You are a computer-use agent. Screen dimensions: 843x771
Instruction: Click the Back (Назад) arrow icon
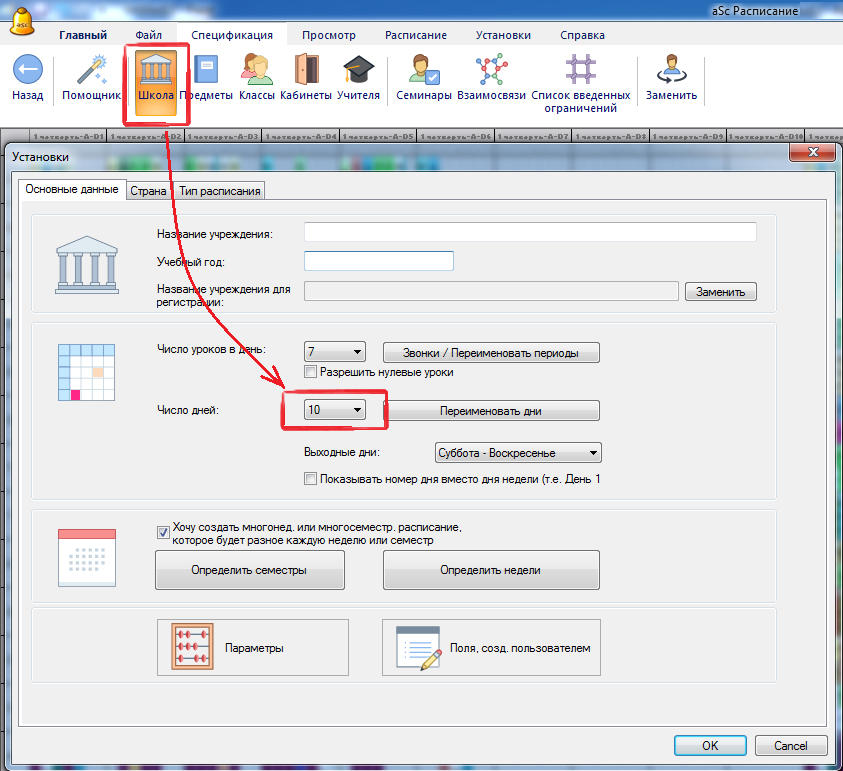point(27,72)
